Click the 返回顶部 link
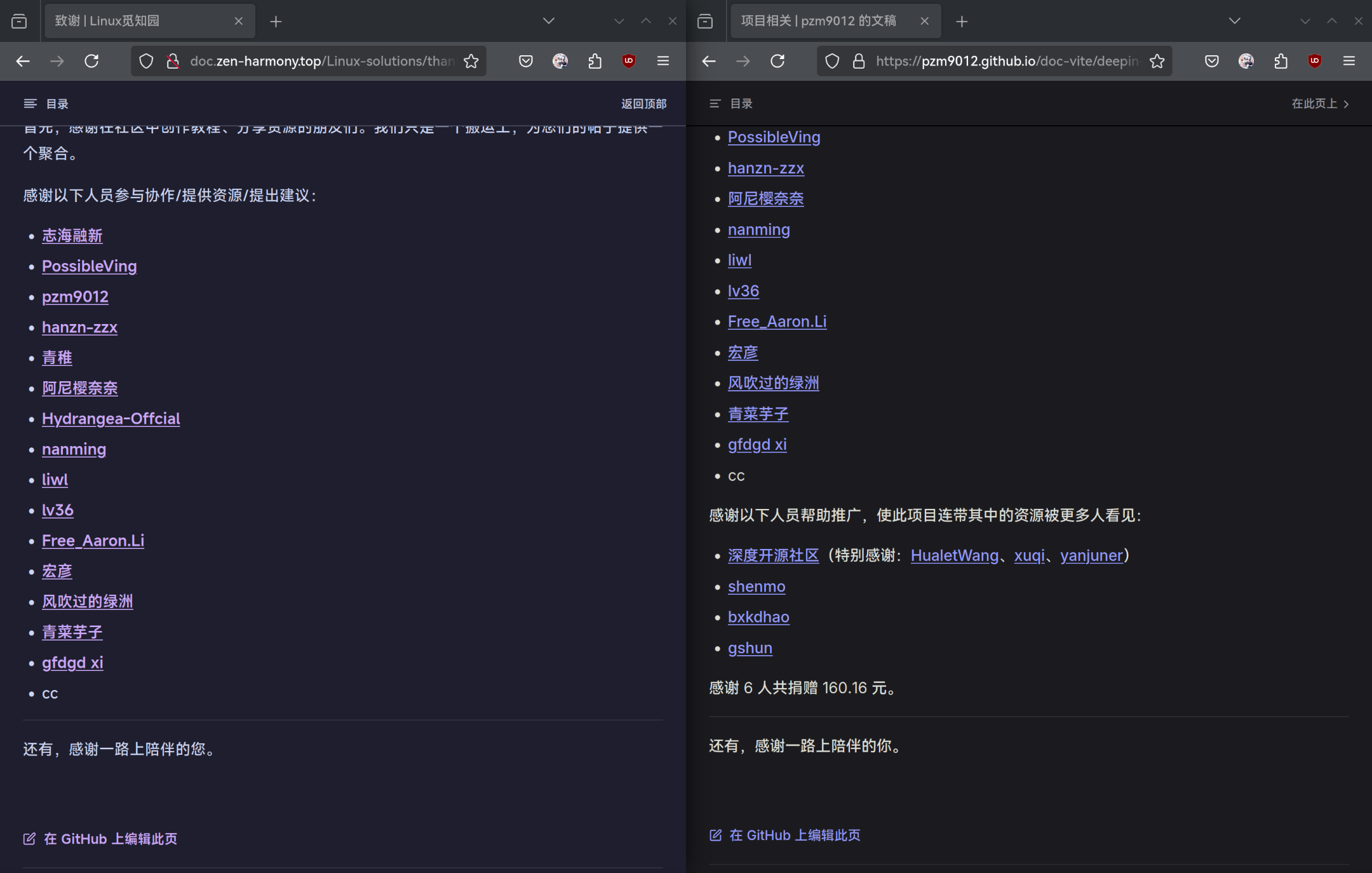The height and width of the screenshot is (873, 1372). pyautogui.click(x=643, y=103)
